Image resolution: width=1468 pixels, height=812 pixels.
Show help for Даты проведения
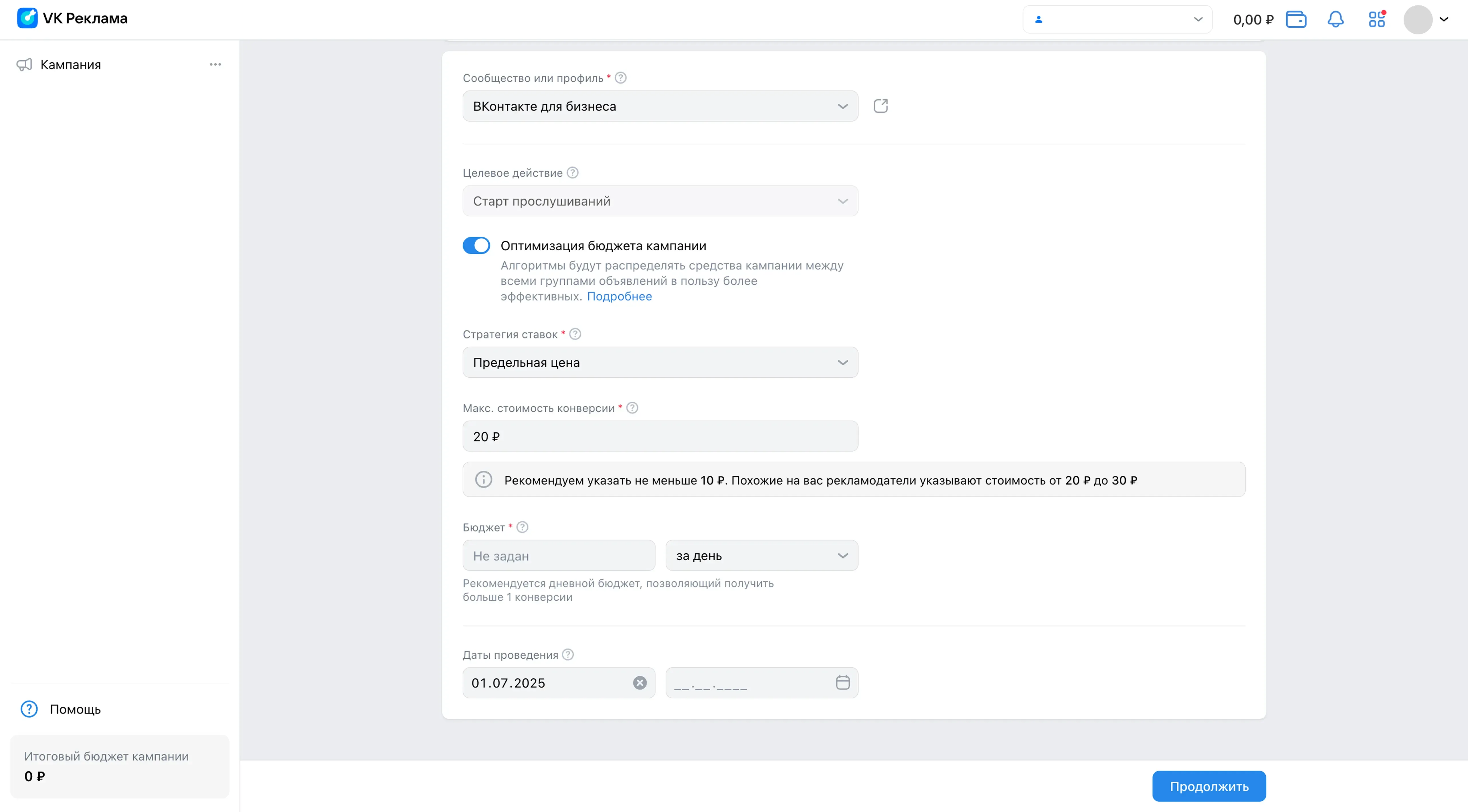coord(567,655)
